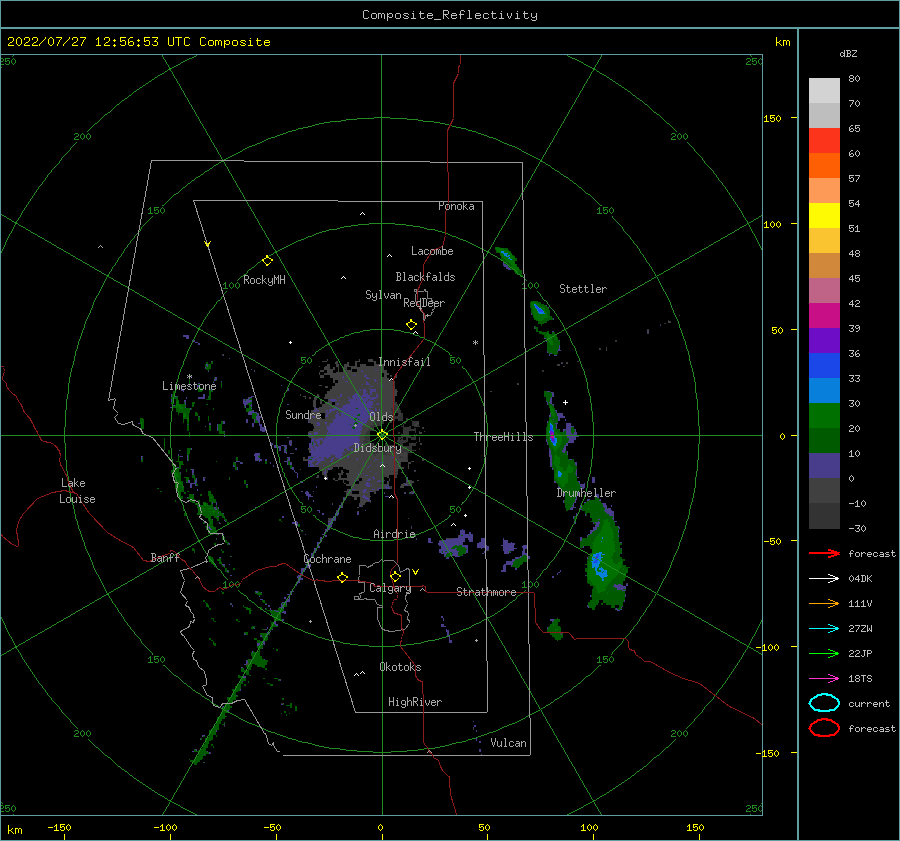Image resolution: width=900 pixels, height=841 pixels.
Task: Click the 22JP legend text
Action: (x=860, y=653)
